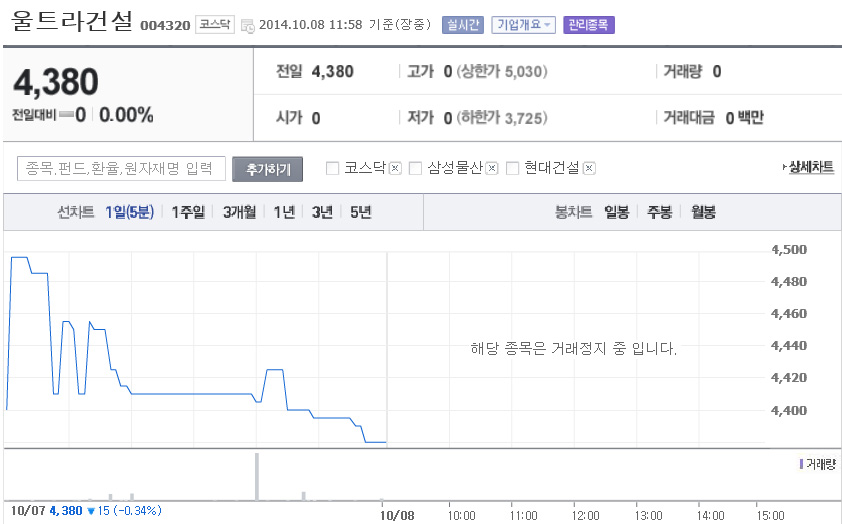Click the 실시간 button

pos(463,25)
